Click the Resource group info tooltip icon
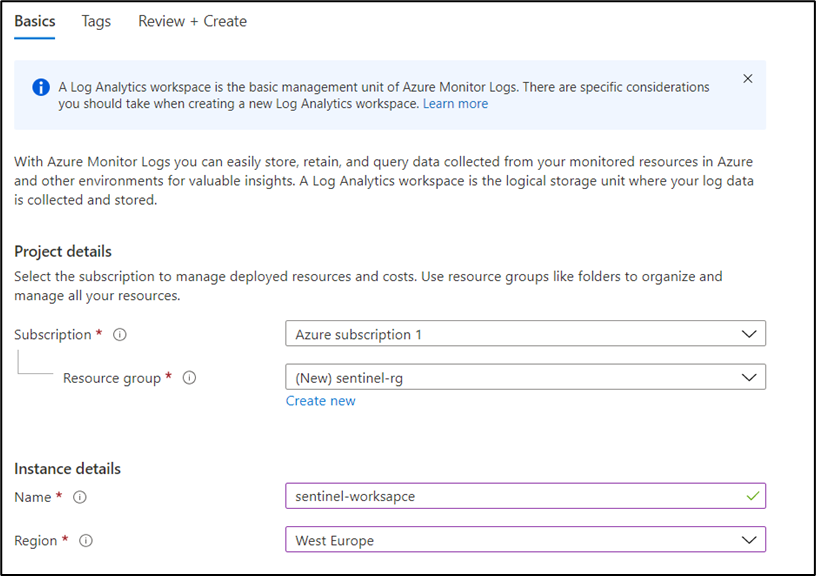The height and width of the screenshot is (576, 816). pos(189,378)
